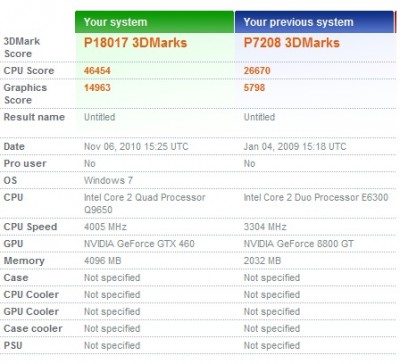This screenshot has width=400, height=364.
Task: Click the NVIDIA GeForce 8800 GT text
Action: point(298,244)
